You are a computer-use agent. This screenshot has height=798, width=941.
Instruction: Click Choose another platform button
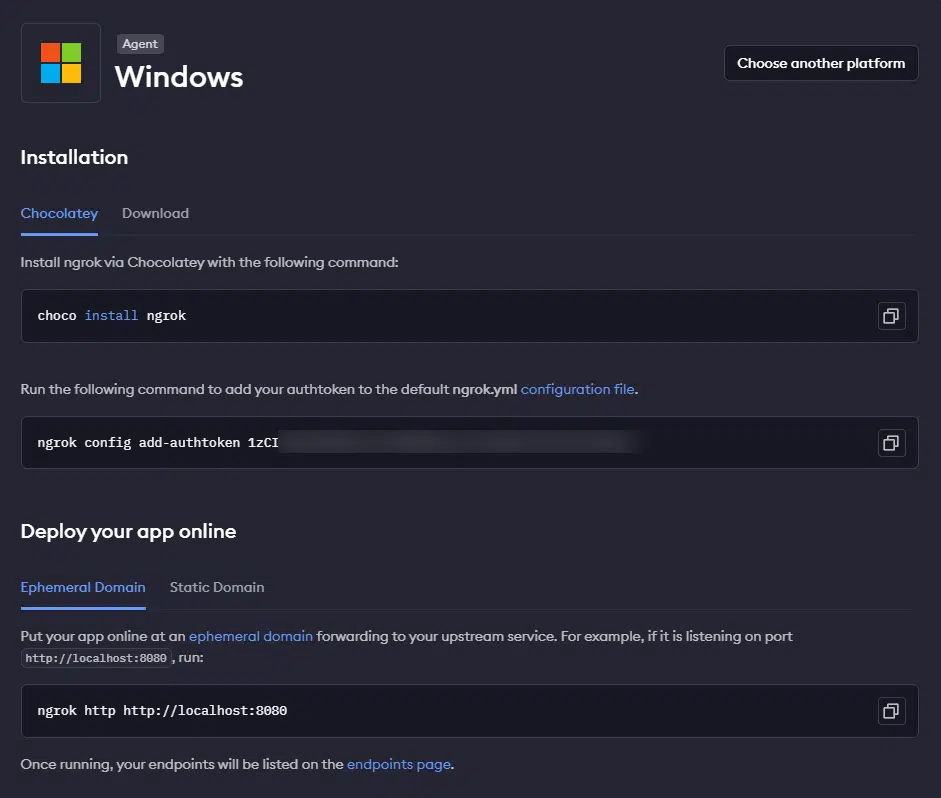pyautogui.click(x=821, y=63)
